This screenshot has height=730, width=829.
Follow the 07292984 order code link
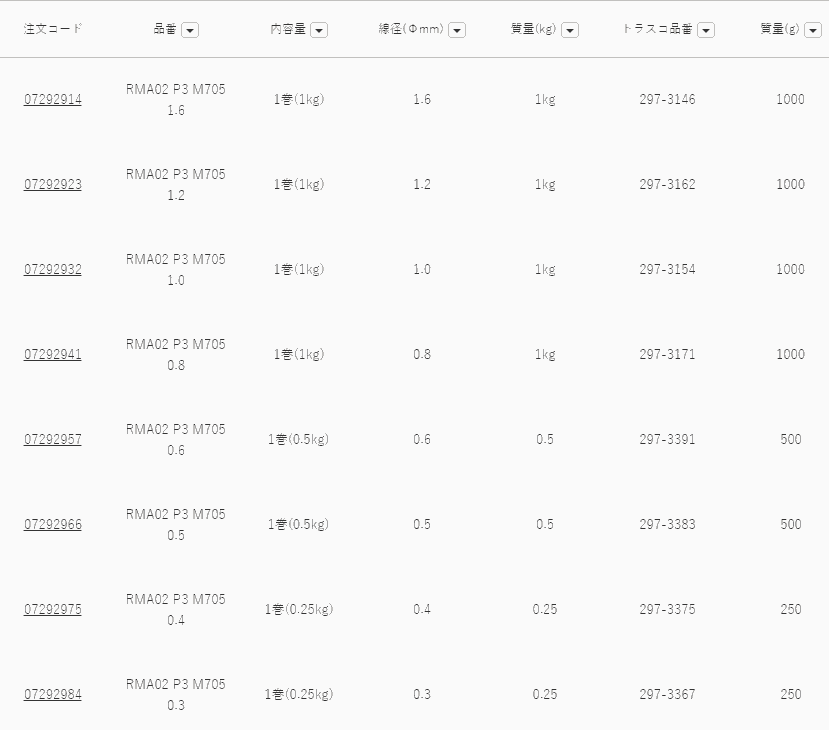53,695
